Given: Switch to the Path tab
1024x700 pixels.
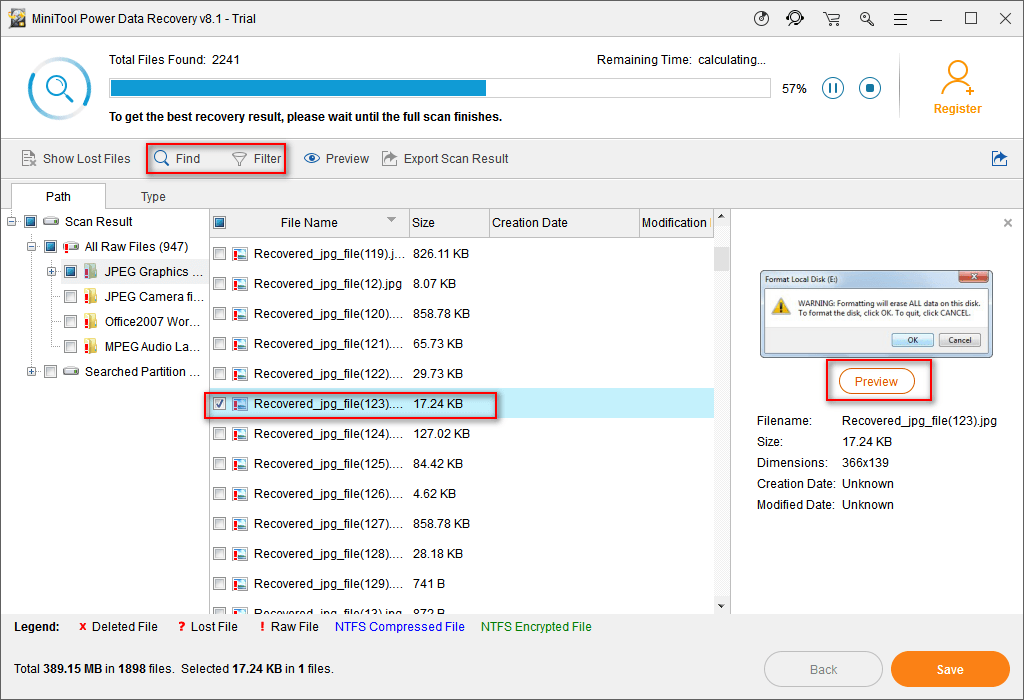Looking at the screenshot, I should (x=58, y=197).
